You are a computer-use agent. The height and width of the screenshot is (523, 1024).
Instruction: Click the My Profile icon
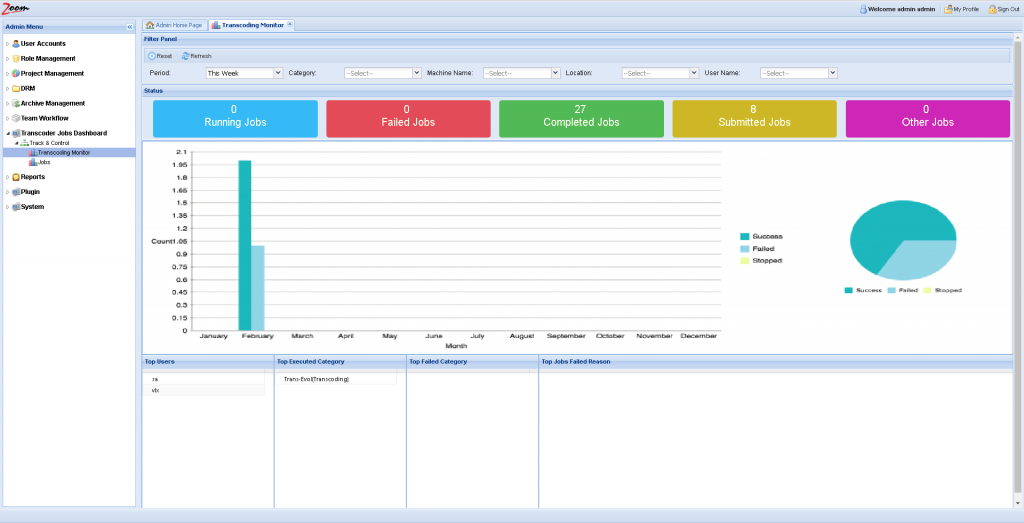948,9
